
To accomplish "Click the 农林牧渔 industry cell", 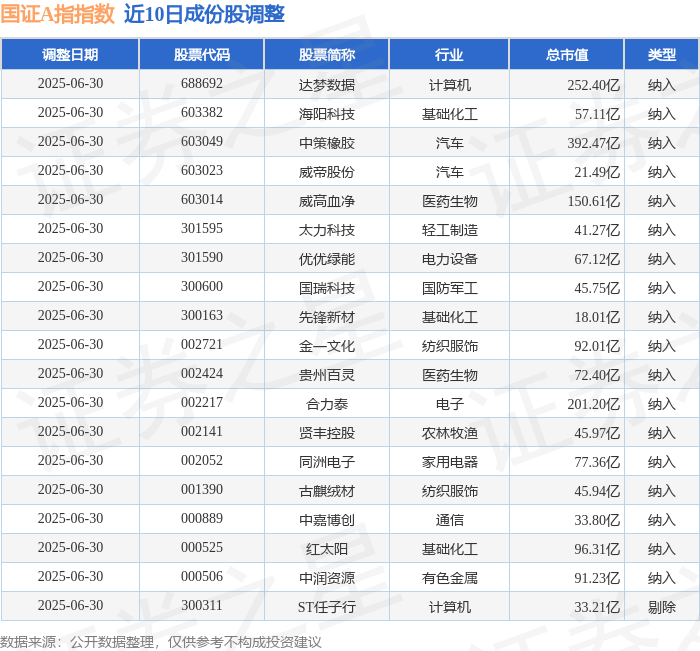I will coord(450,433).
